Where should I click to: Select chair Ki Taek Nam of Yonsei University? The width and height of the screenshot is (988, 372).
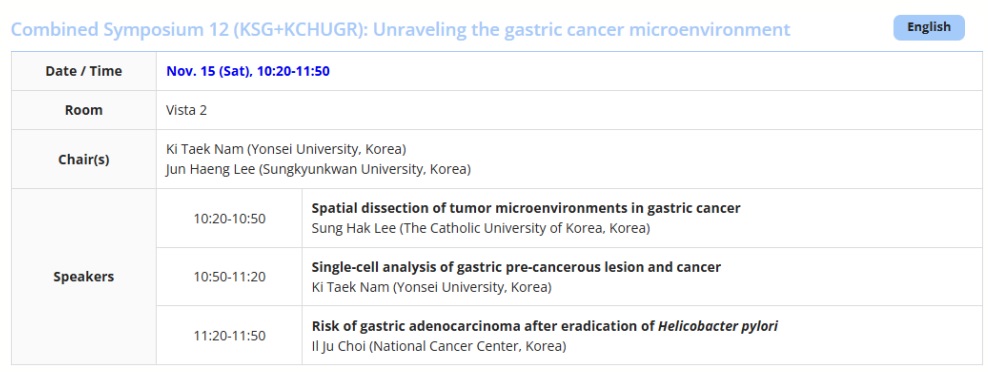click(x=286, y=149)
